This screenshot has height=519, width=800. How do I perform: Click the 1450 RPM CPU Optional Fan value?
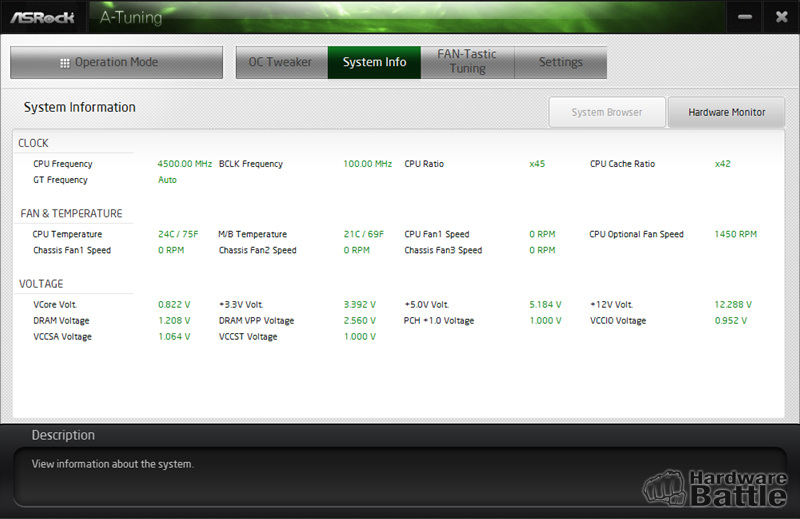(736, 234)
